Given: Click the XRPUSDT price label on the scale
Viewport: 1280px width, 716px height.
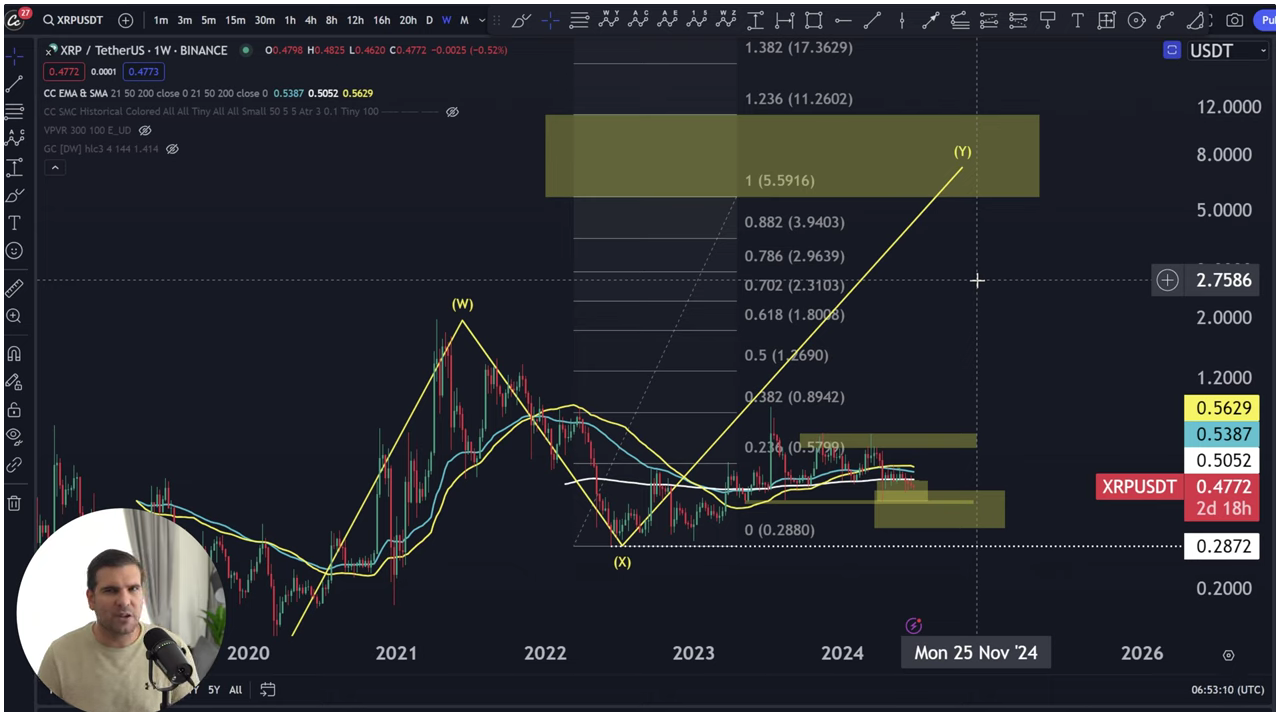Looking at the screenshot, I should pyautogui.click(x=1139, y=487).
